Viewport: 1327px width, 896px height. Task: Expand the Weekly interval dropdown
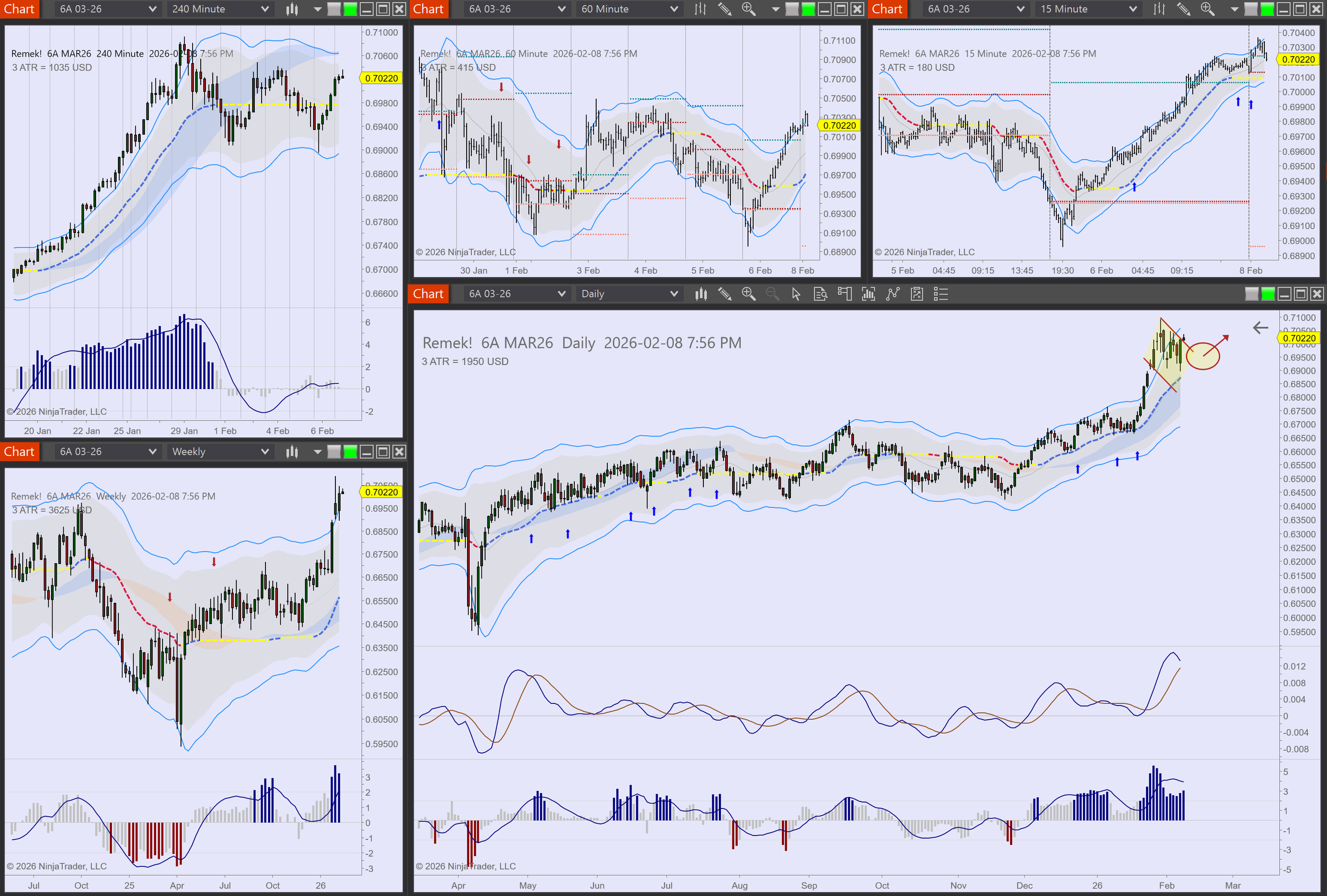pyautogui.click(x=264, y=452)
